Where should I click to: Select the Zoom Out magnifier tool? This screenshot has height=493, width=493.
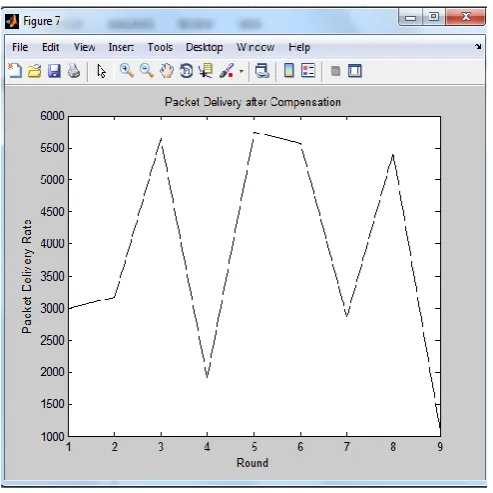click(147, 71)
